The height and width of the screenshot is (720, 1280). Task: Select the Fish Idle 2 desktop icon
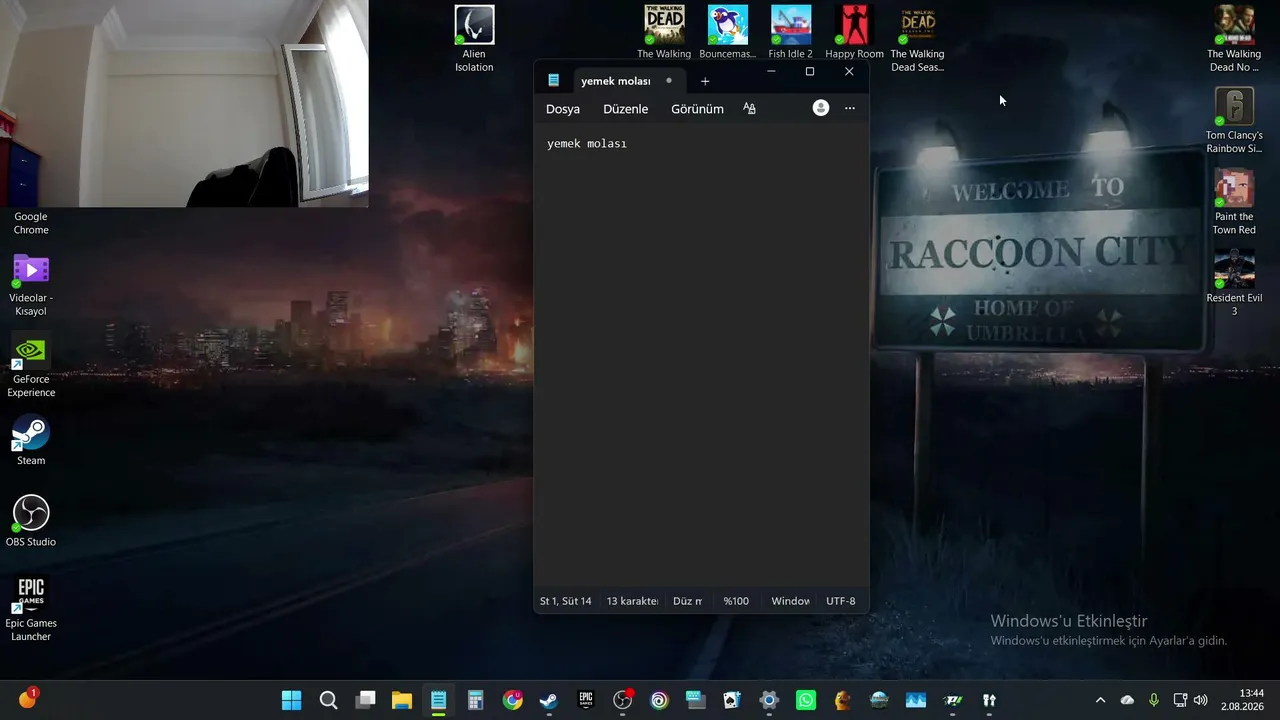[790, 33]
